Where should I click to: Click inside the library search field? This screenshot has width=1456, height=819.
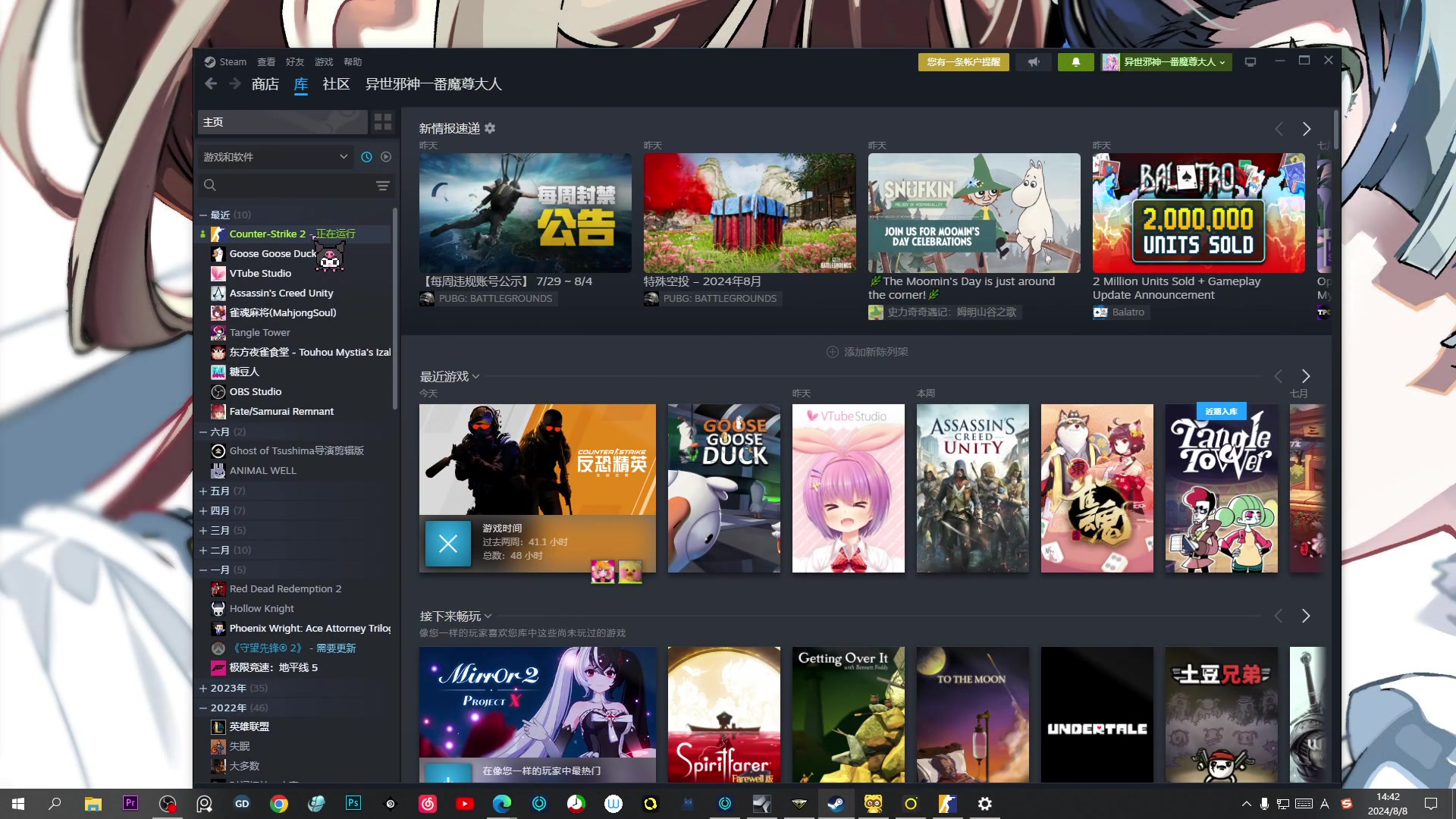(296, 185)
